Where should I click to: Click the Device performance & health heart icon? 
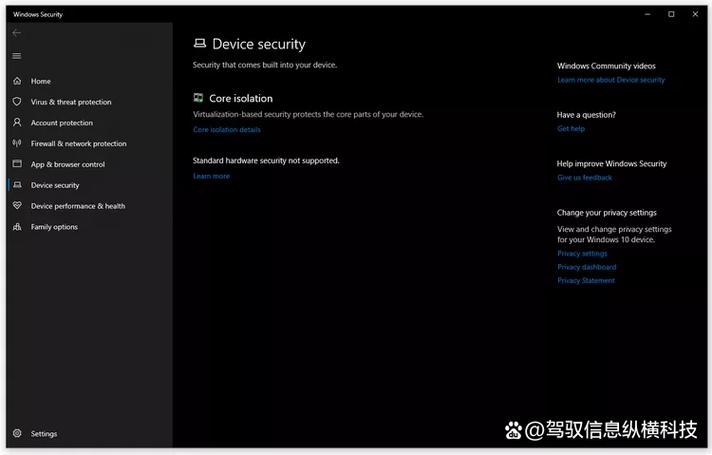pyautogui.click(x=17, y=206)
